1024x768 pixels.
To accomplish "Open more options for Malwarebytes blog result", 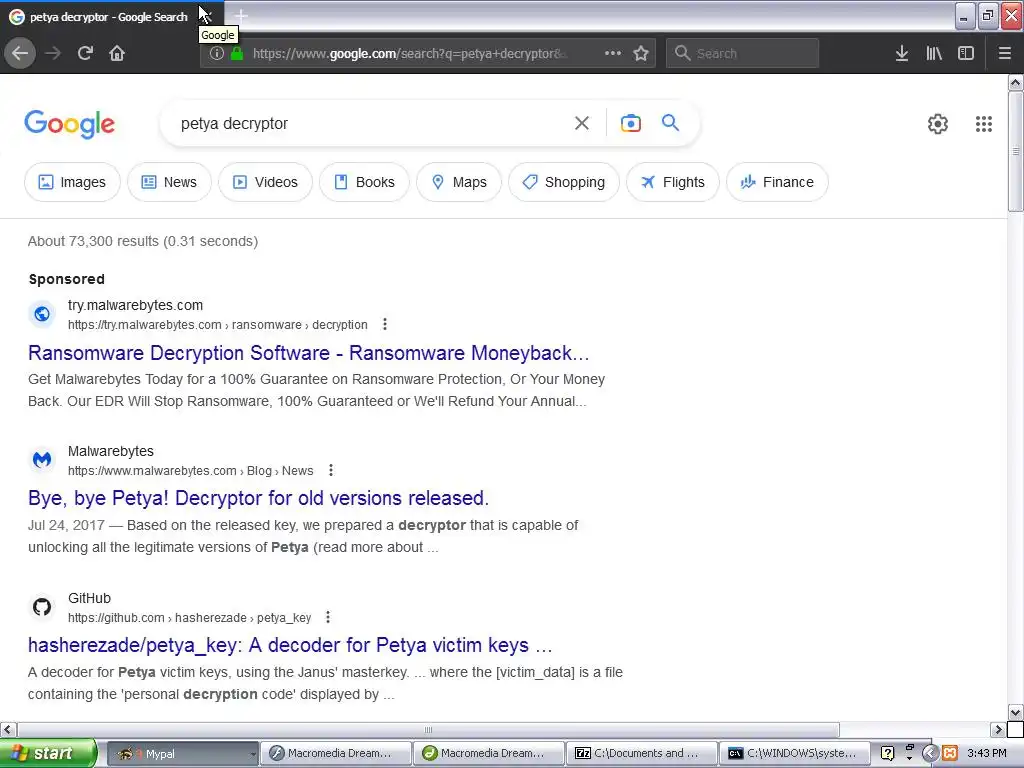I will click(331, 470).
